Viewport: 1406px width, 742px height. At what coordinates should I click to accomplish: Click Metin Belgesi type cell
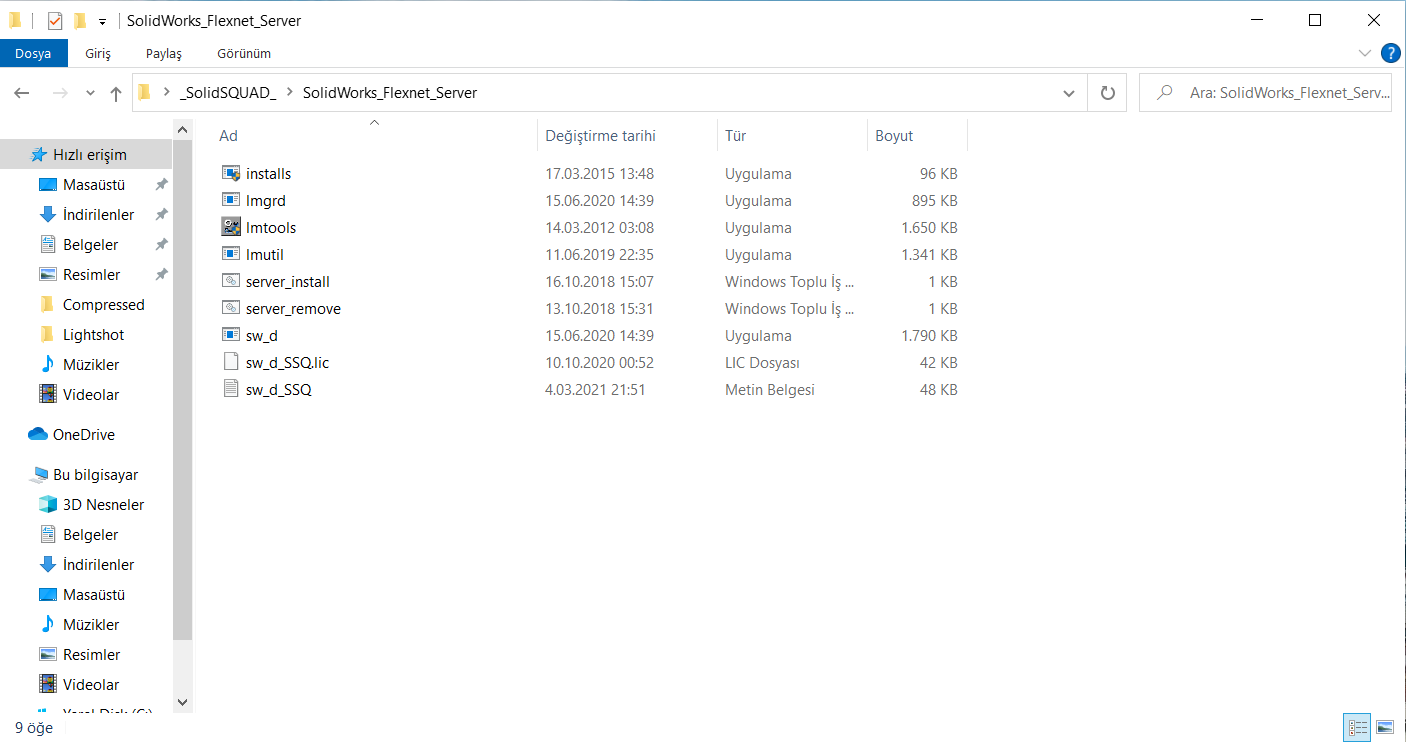pos(770,390)
